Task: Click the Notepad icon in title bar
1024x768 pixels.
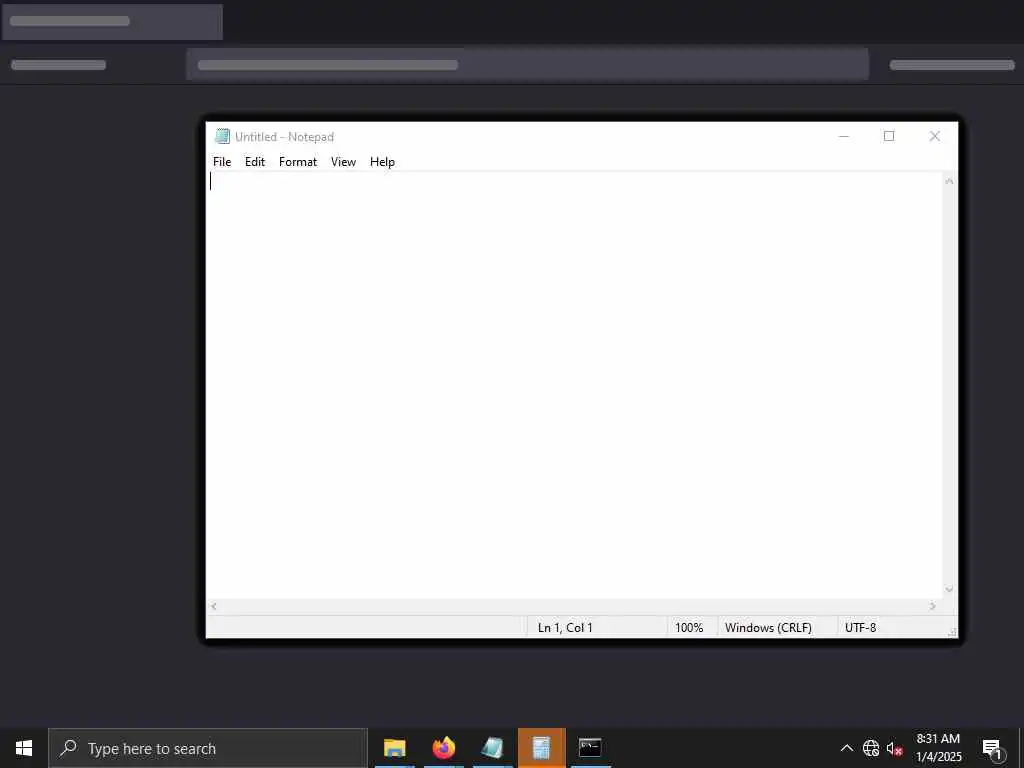Action: (x=222, y=136)
